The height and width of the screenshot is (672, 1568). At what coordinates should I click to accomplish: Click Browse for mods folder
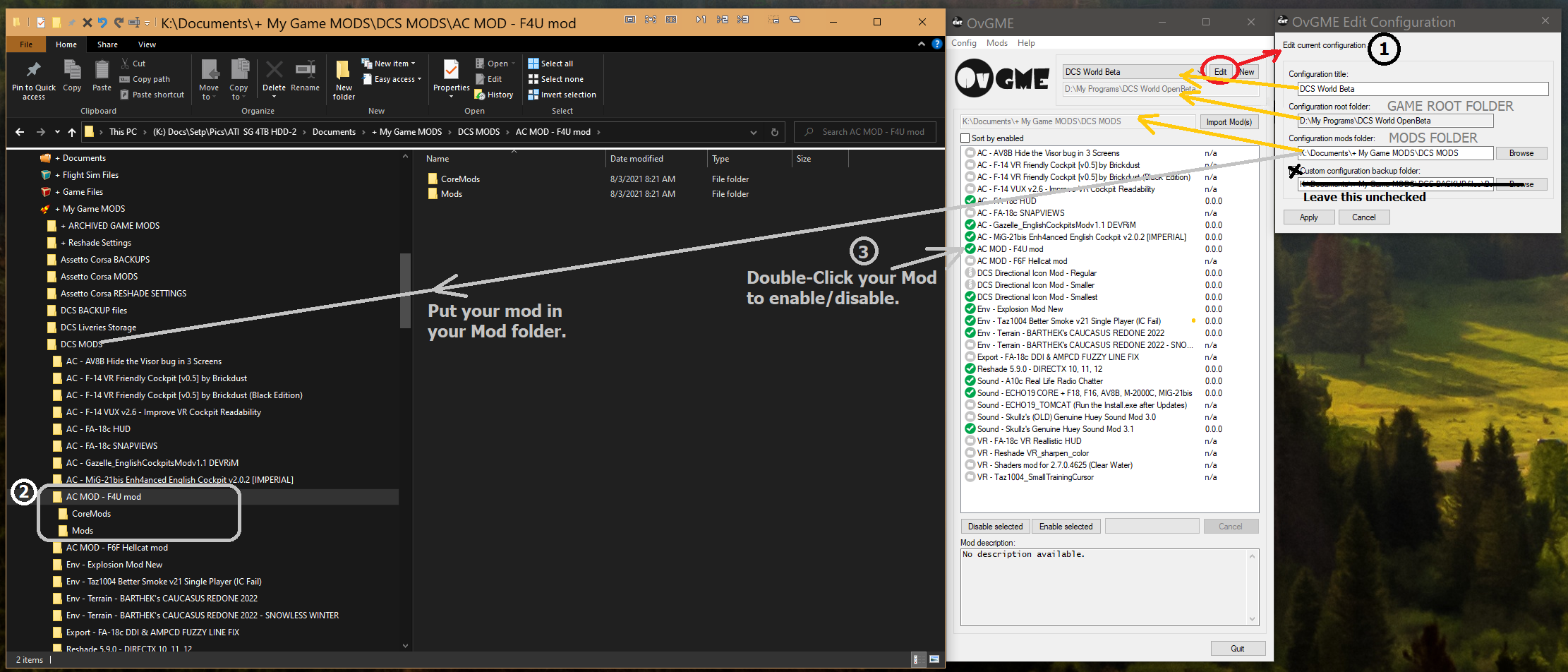1521,153
